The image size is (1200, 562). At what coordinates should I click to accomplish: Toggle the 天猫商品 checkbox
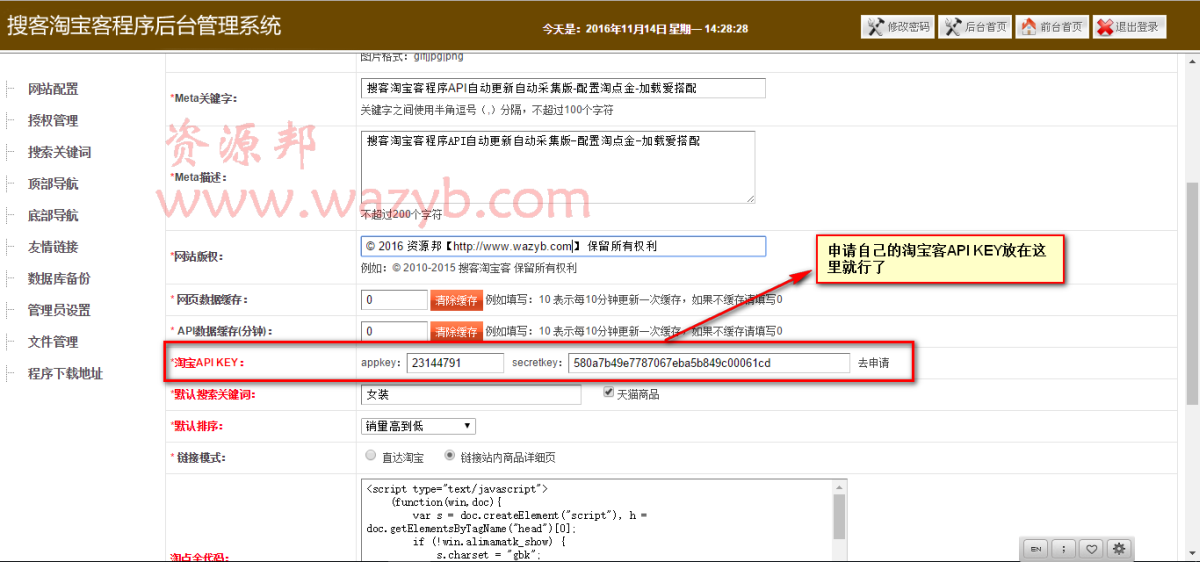tap(609, 393)
